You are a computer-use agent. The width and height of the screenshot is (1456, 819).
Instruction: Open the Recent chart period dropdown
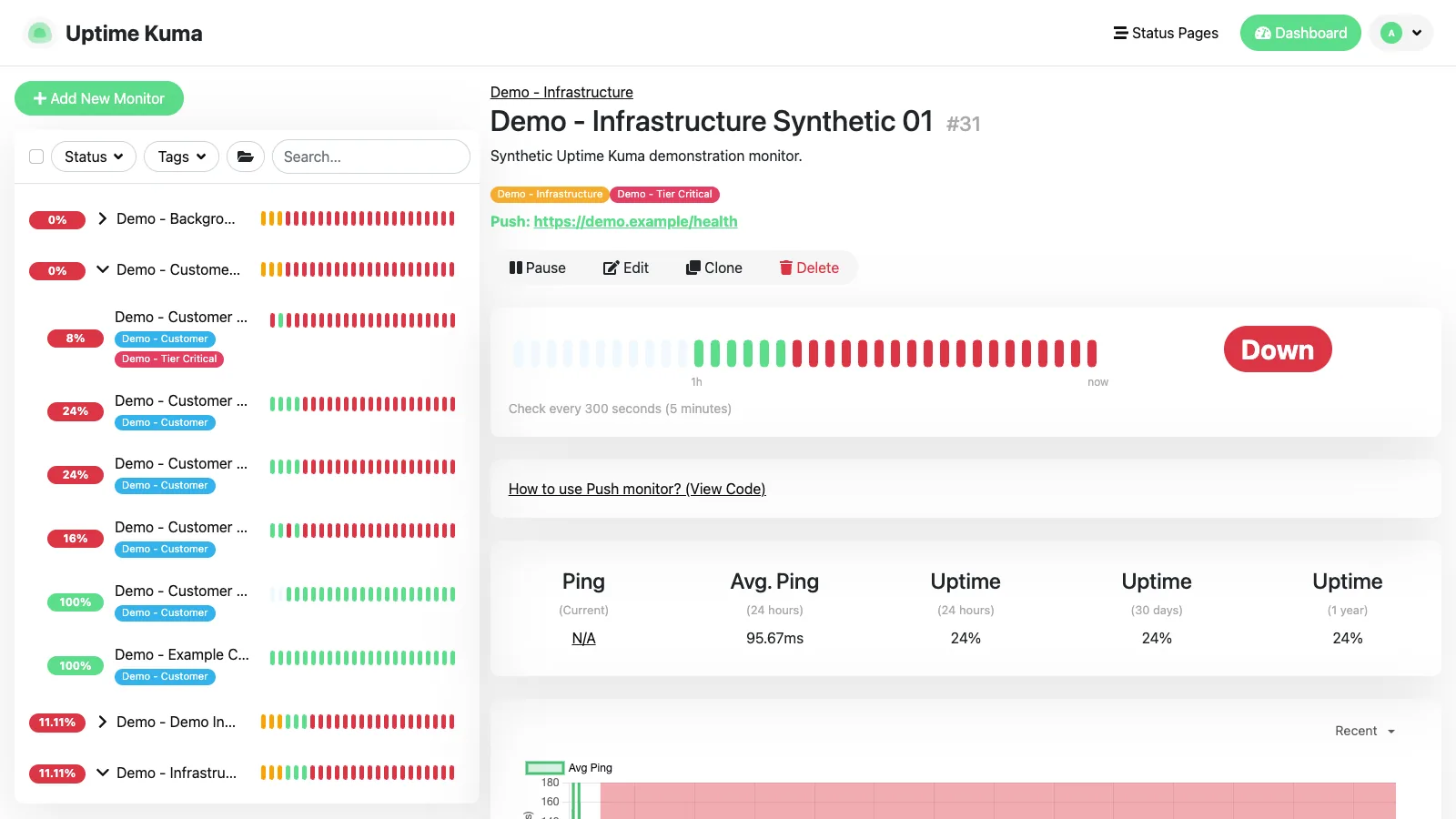(x=1365, y=731)
